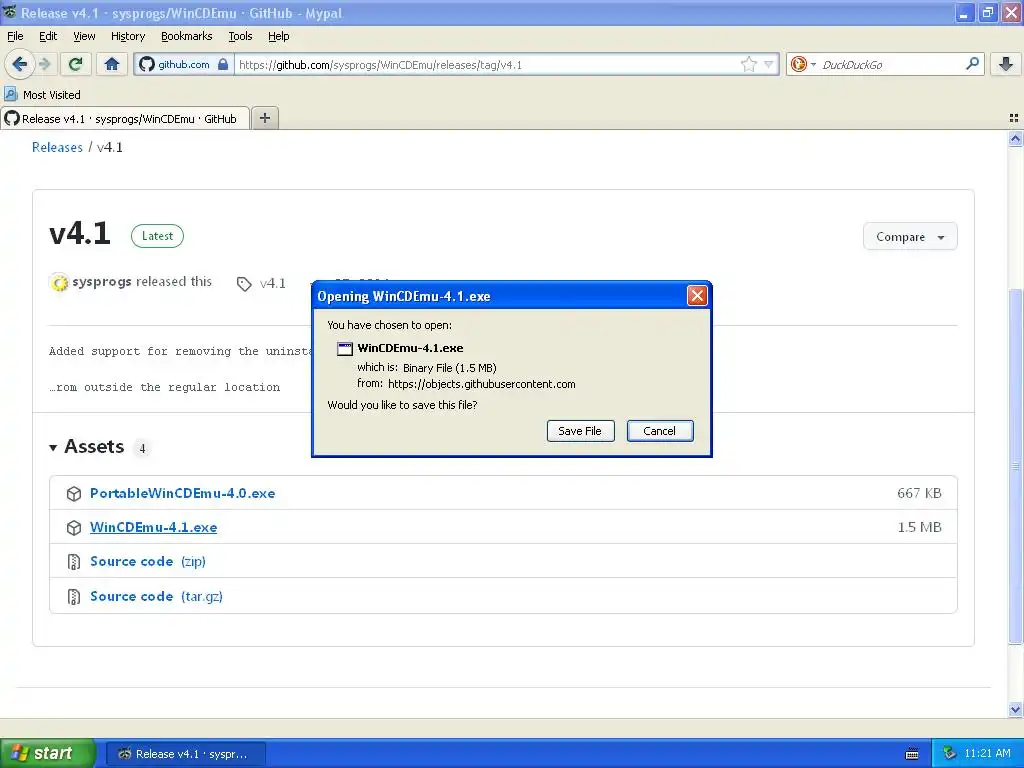Open the sysprogs author link
The width and height of the screenshot is (1024, 768).
coord(101,281)
